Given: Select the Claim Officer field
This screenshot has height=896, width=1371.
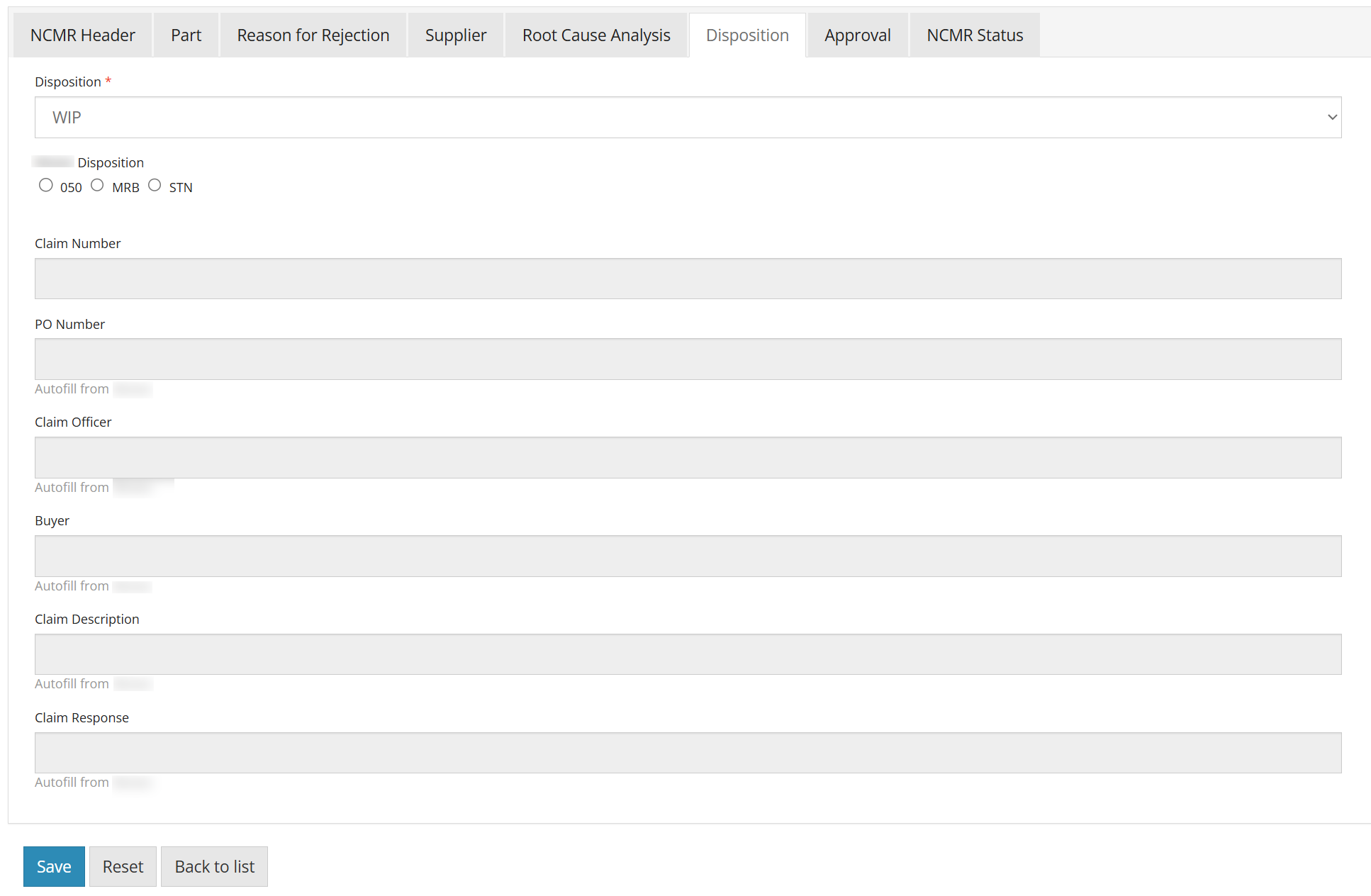Looking at the screenshot, I should click(x=688, y=457).
